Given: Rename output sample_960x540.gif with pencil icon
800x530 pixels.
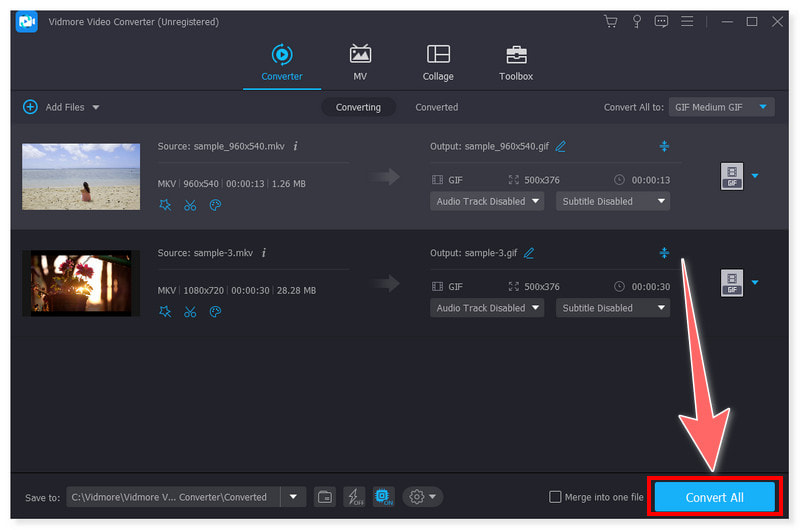Looking at the screenshot, I should pyautogui.click(x=561, y=146).
